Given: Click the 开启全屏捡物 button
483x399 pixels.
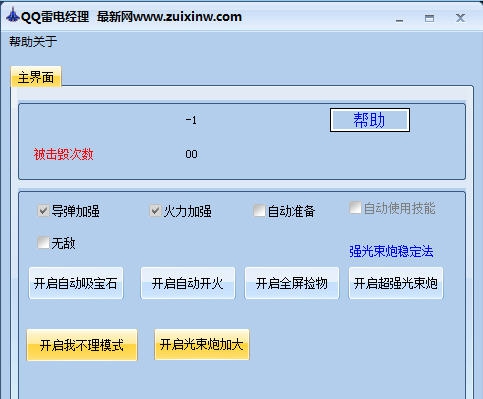Looking at the screenshot, I should tap(292, 283).
